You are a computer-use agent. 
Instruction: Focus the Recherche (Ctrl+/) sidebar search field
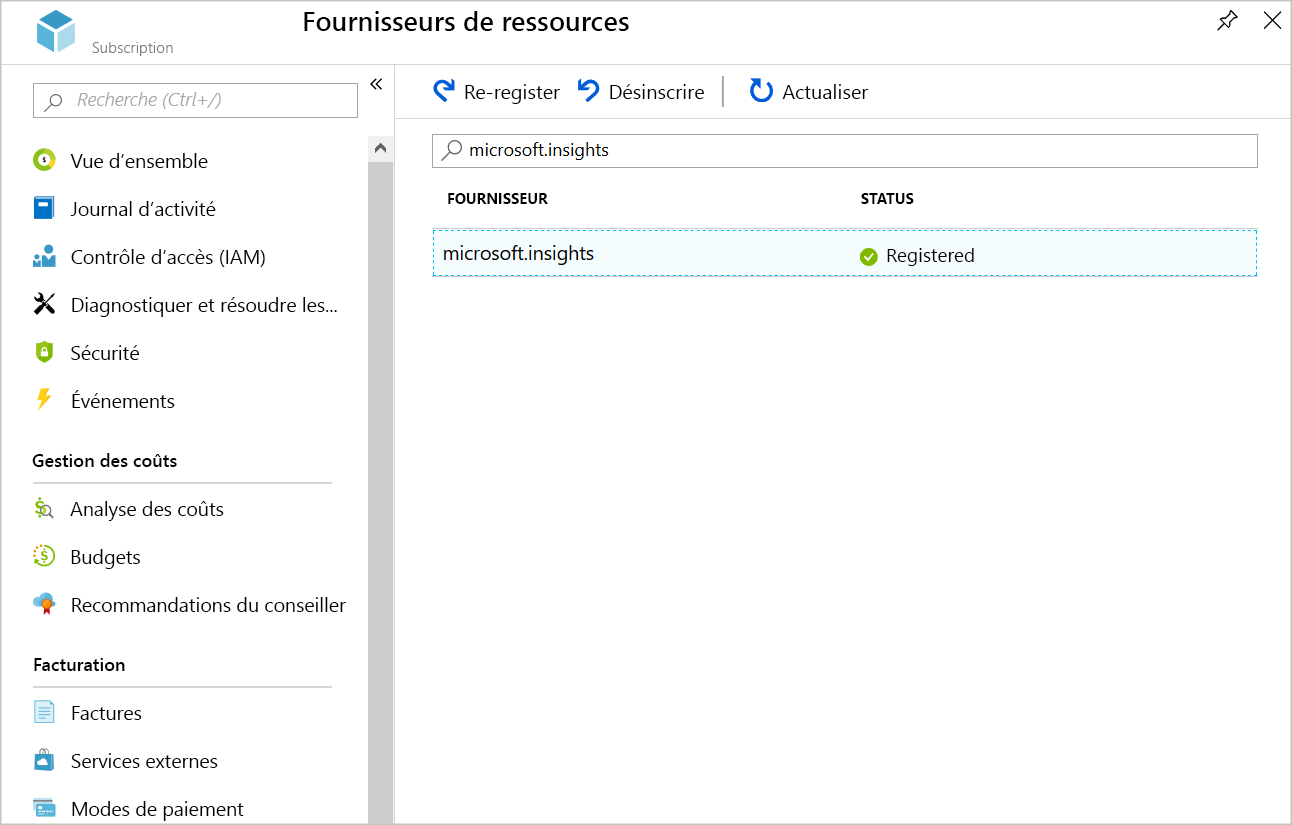point(195,100)
